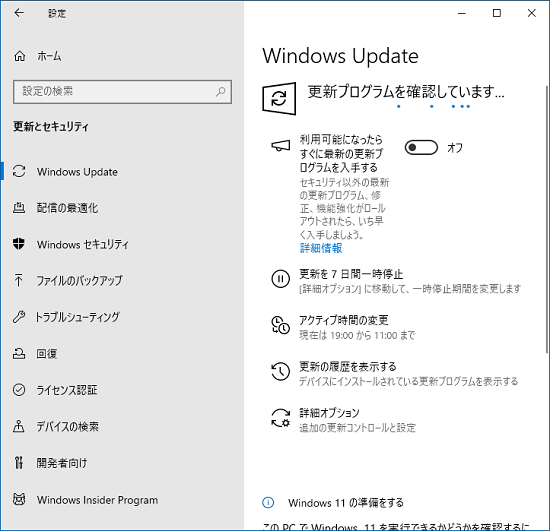This screenshot has height=531, width=550.
Task: Click the vertical scrollbar of the update pane
Action: point(547,219)
